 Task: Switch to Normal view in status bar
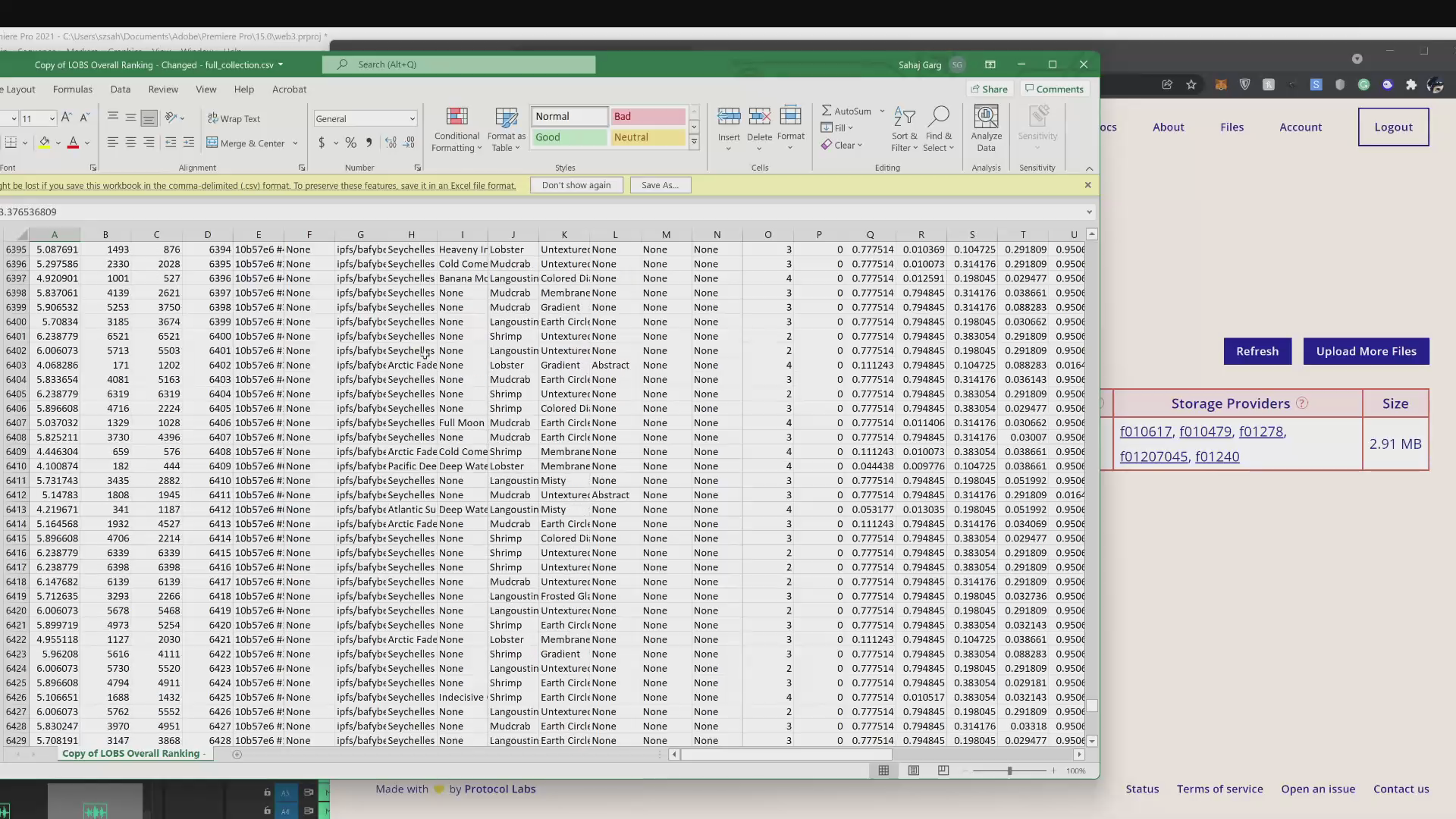click(x=883, y=770)
